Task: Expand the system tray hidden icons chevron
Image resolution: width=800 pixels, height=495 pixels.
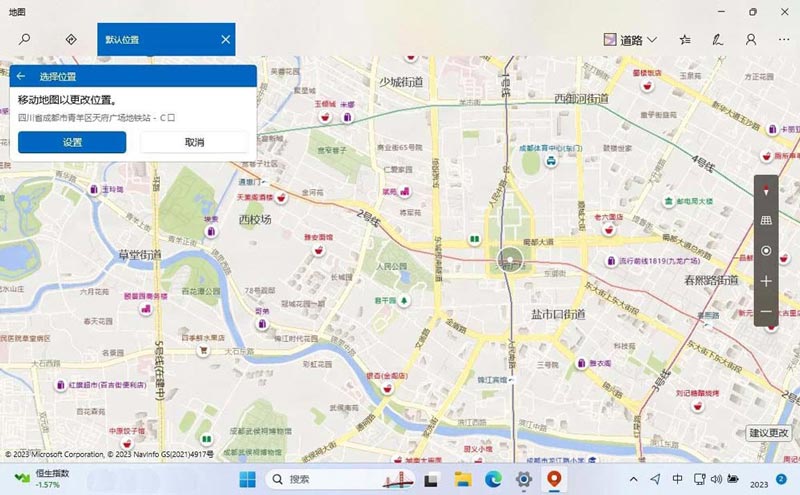Action: [x=633, y=479]
